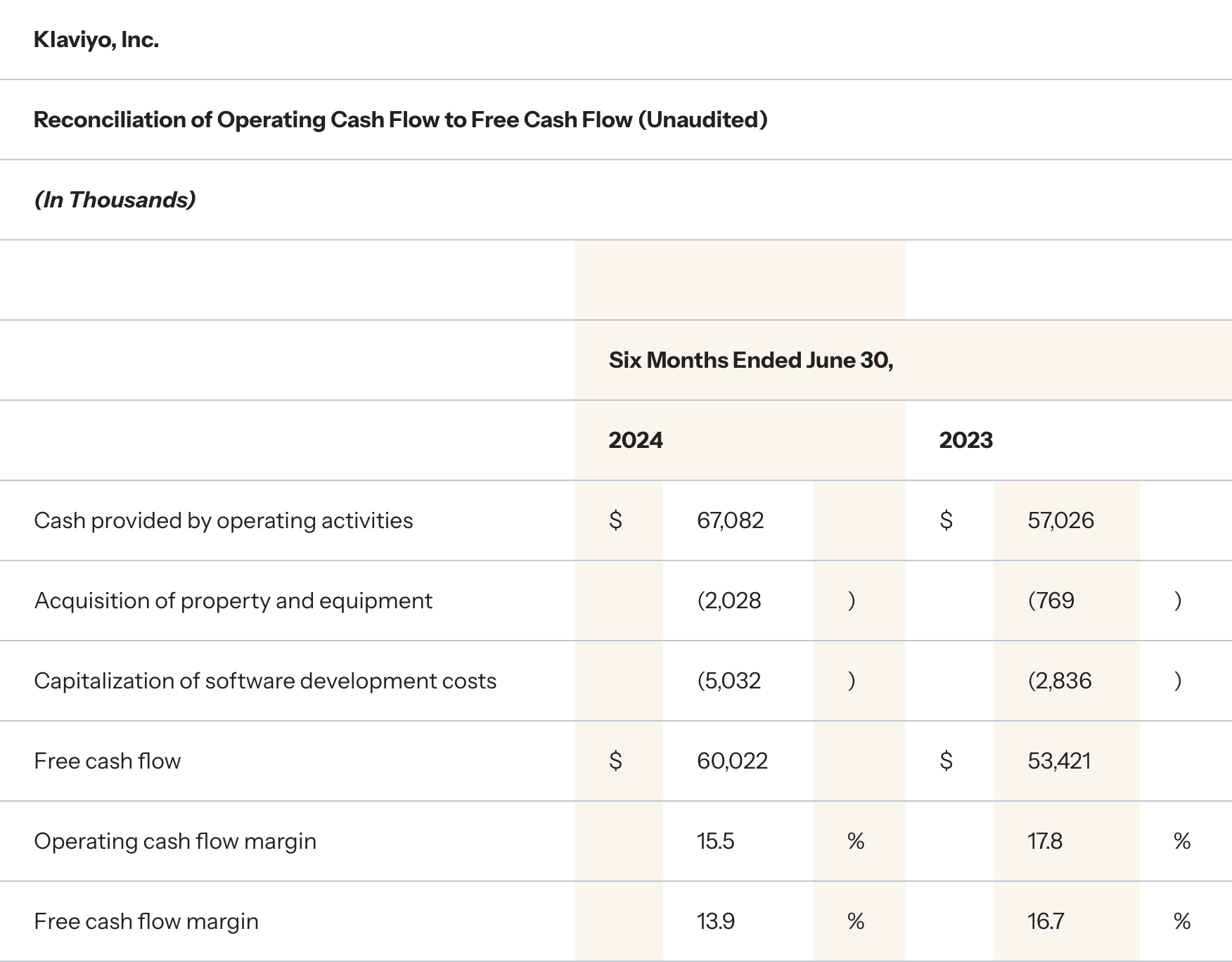Select the 15.5 operating margin value
Viewport: 1232px width, 962px height.
715,841
